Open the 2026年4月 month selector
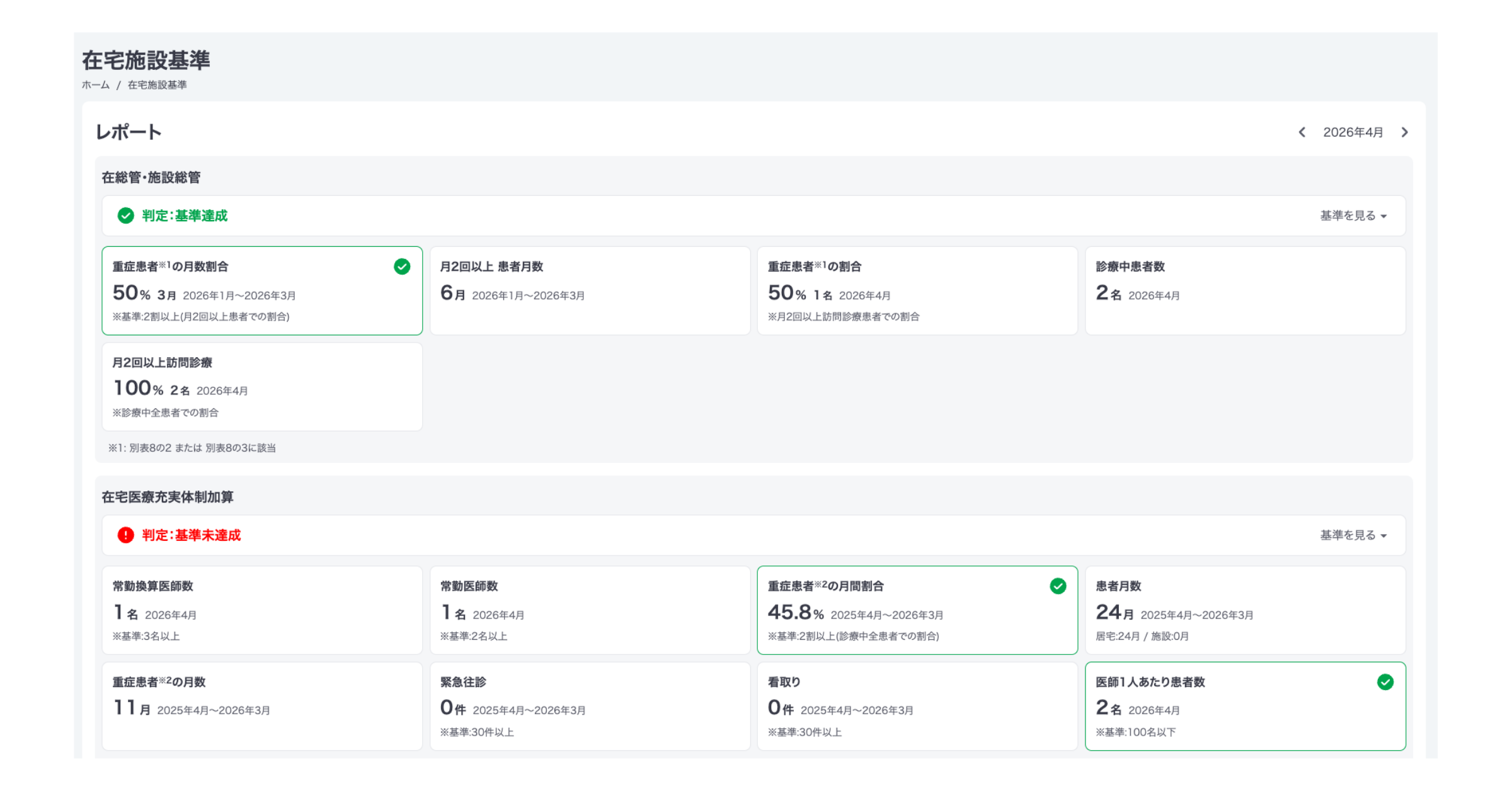Image resolution: width=1512 pixels, height=791 pixels. click(1353, 132)
